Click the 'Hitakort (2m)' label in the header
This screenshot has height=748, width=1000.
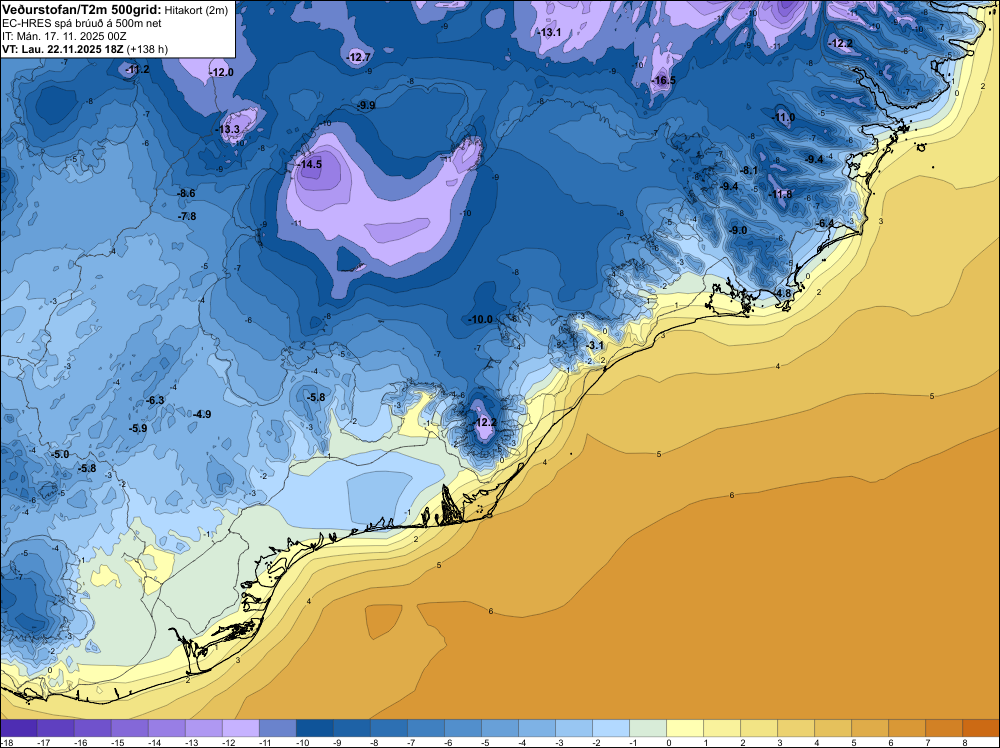(196, 10)
